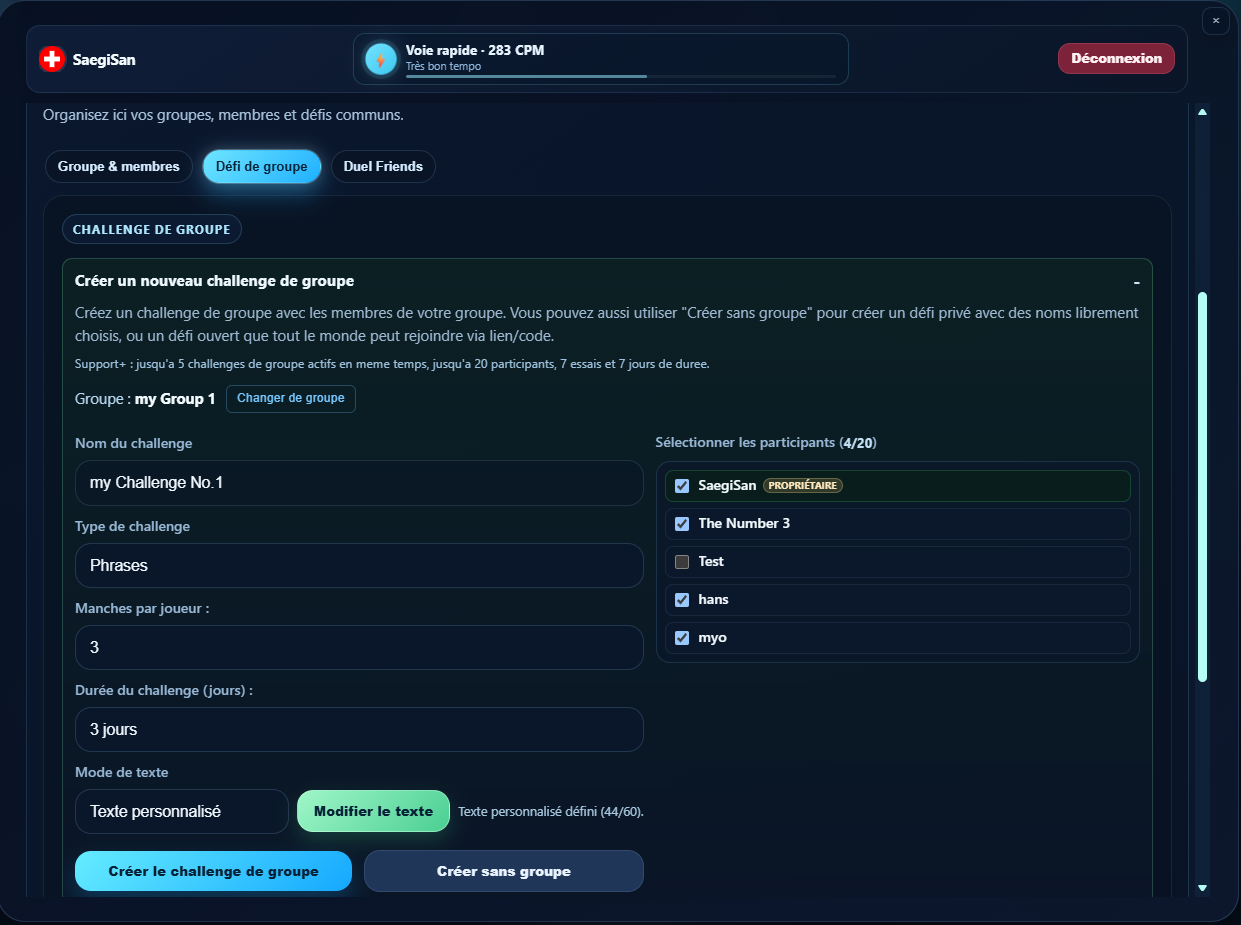Switch to the Groupe & membres tab
This screenshot has height=925, width=1241.
coord(119,166)
